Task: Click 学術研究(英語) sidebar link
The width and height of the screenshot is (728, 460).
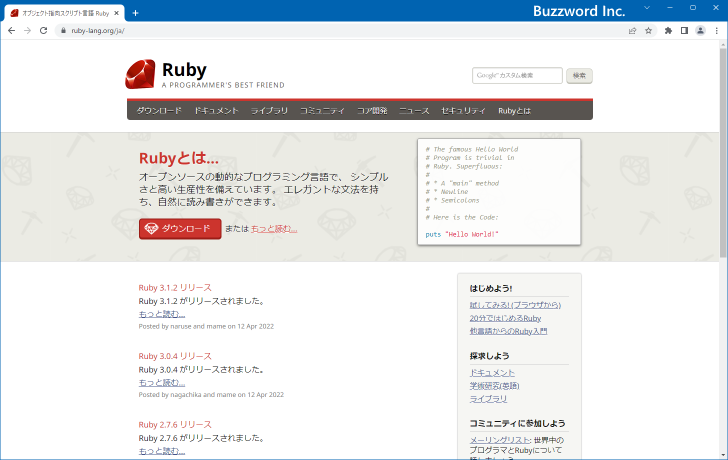Action: click(x=494, y=386)
